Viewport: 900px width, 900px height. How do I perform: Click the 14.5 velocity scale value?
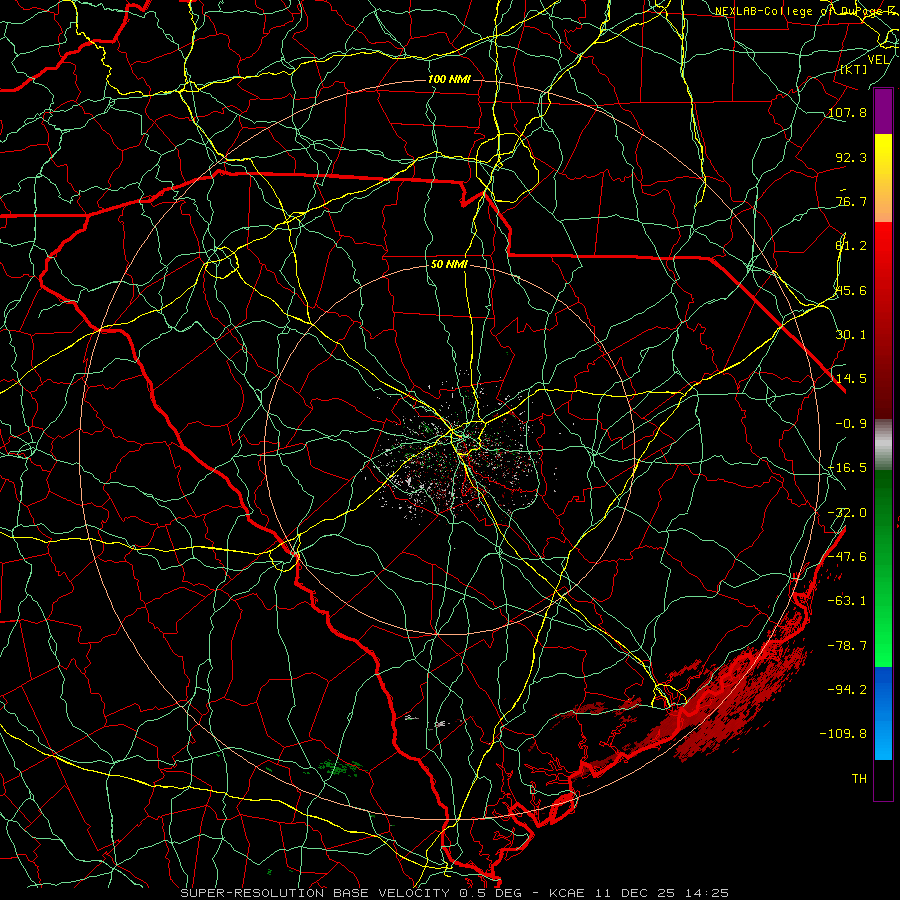[851, 379]
